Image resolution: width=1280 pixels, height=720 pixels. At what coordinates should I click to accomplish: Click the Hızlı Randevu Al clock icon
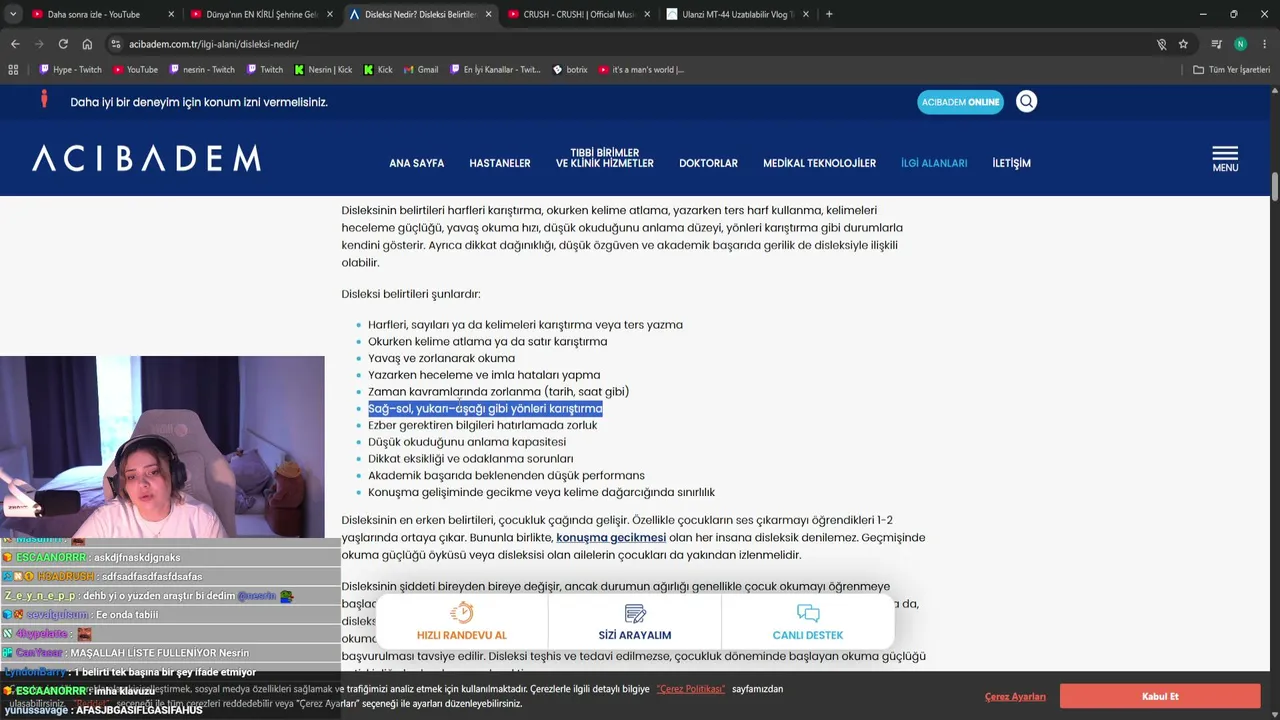click(x=461, y=613)
